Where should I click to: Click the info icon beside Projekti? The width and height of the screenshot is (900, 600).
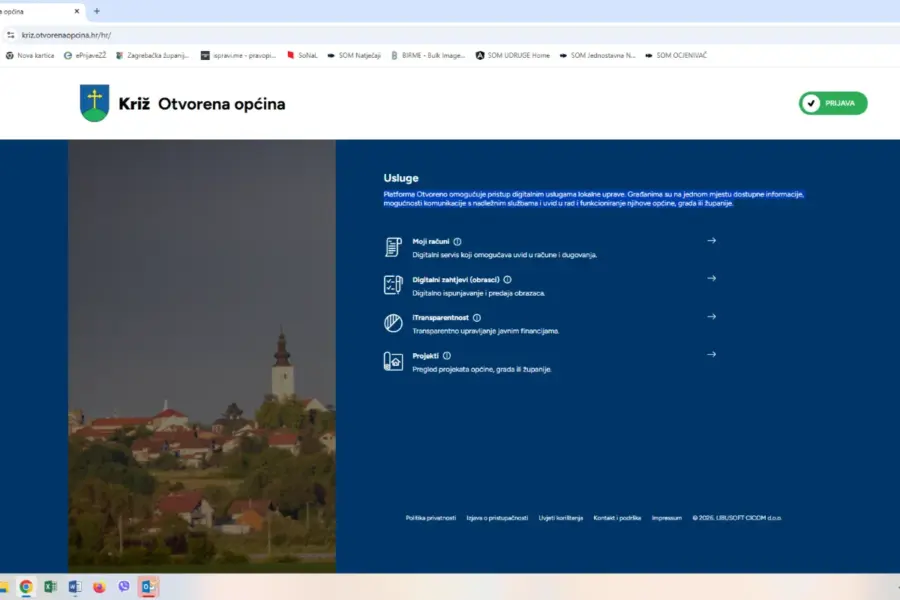tap(446, 355)
